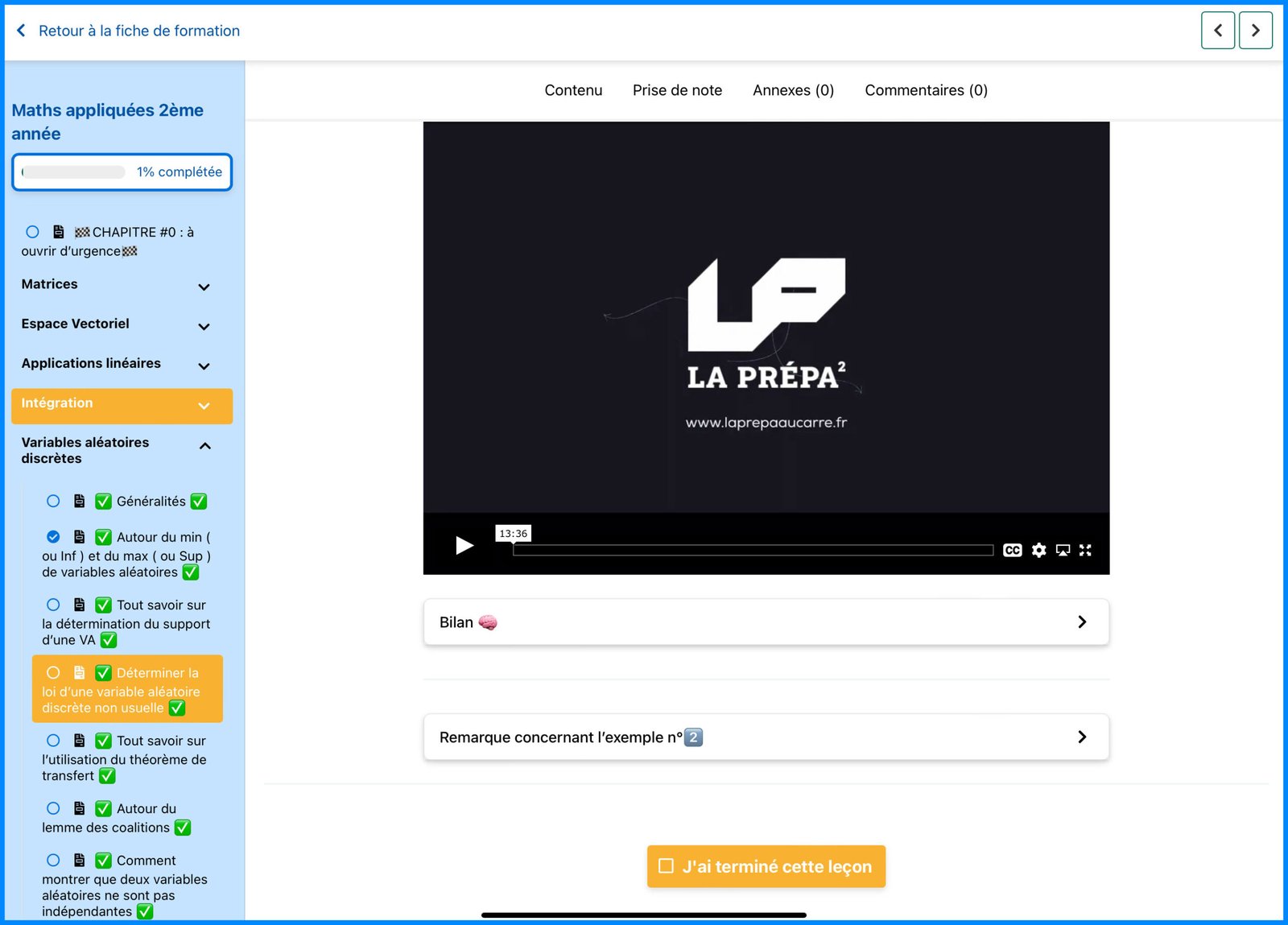Click document icon beside Autour du min
Image resolution: width=1288 pixels, height=925 pixels.
(80, 537)
